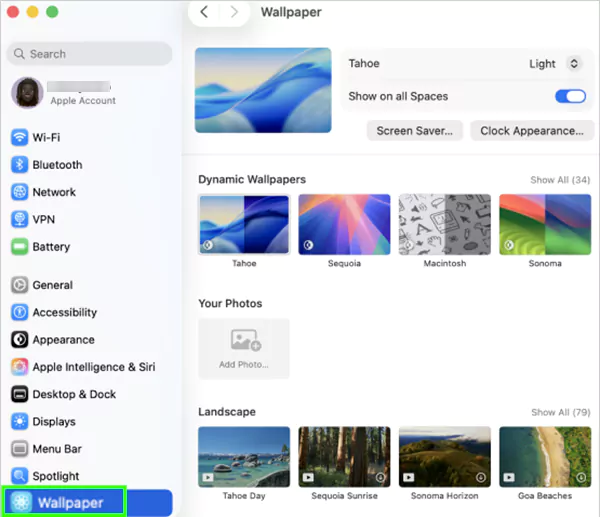Select the Menu Bar icon
The image size is (600, 517).
pos(19,449)
